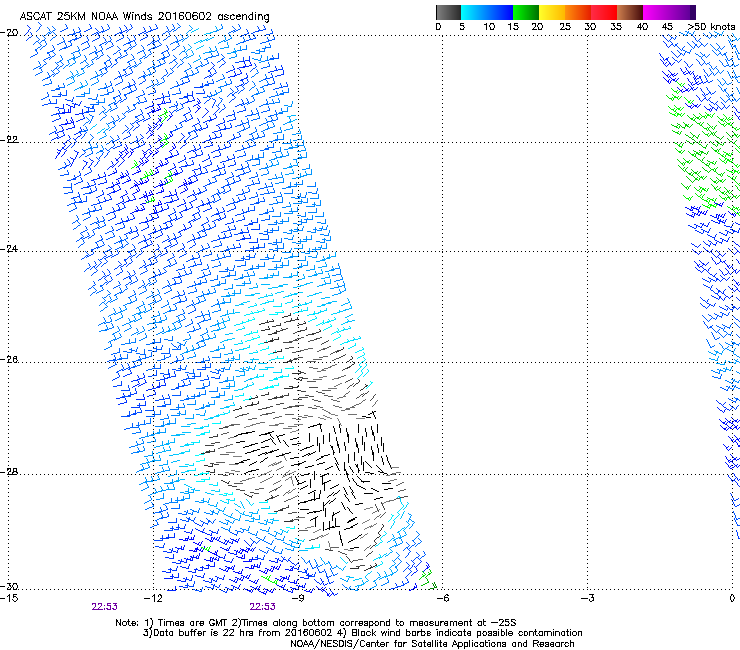Click the gray 0-5 knots color swatch
This screenshot has width=740, height=650.
(x=448, y=12)
